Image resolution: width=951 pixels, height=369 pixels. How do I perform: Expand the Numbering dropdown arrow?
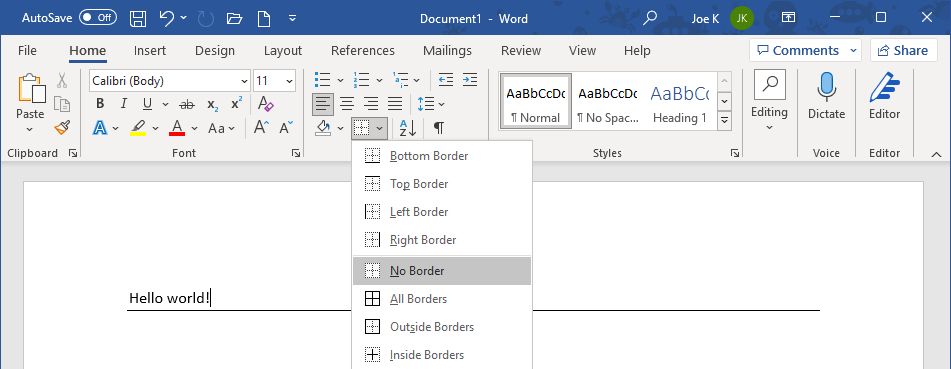coord(379,80)
